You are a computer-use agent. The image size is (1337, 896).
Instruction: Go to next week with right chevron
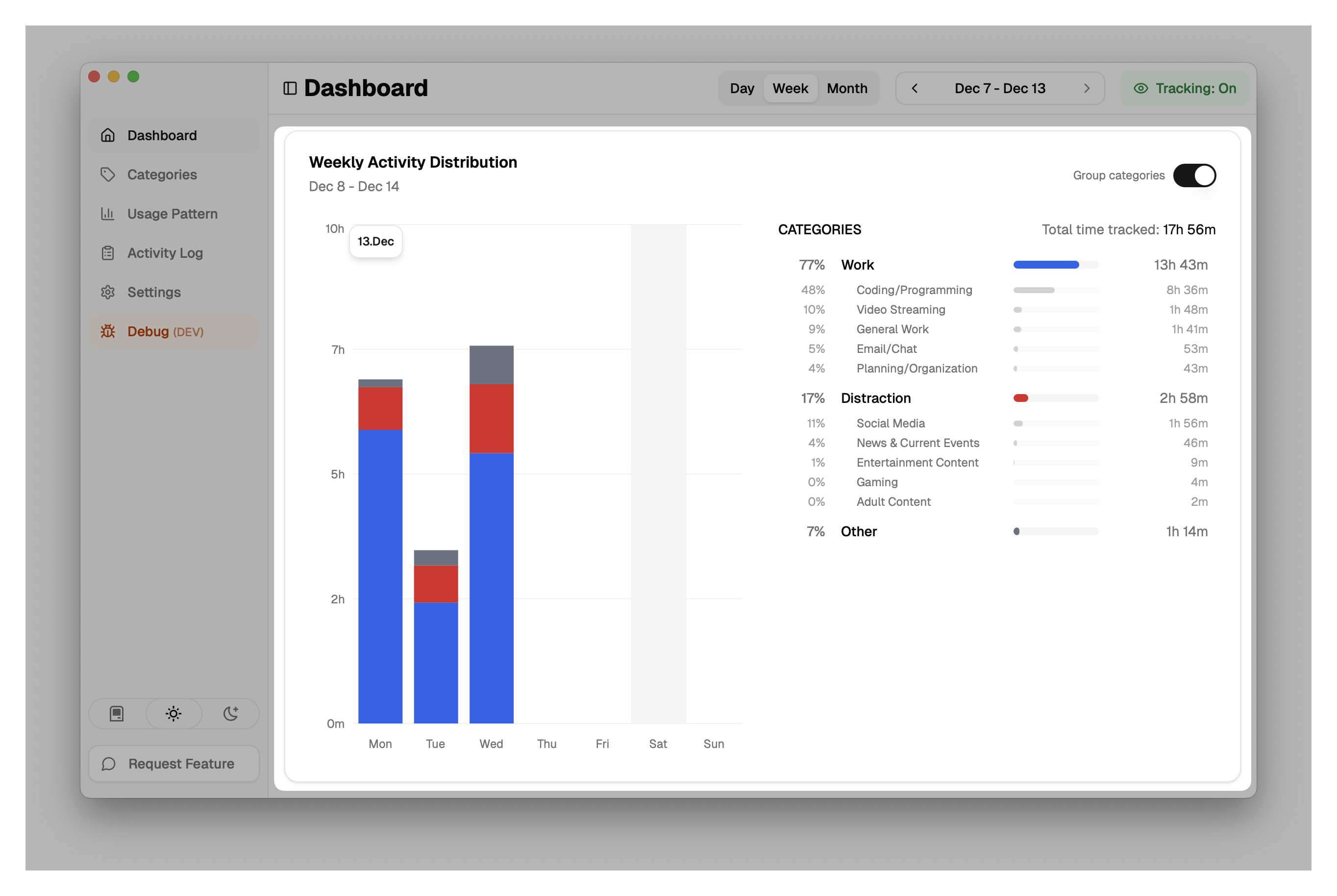click(1087, 89)
